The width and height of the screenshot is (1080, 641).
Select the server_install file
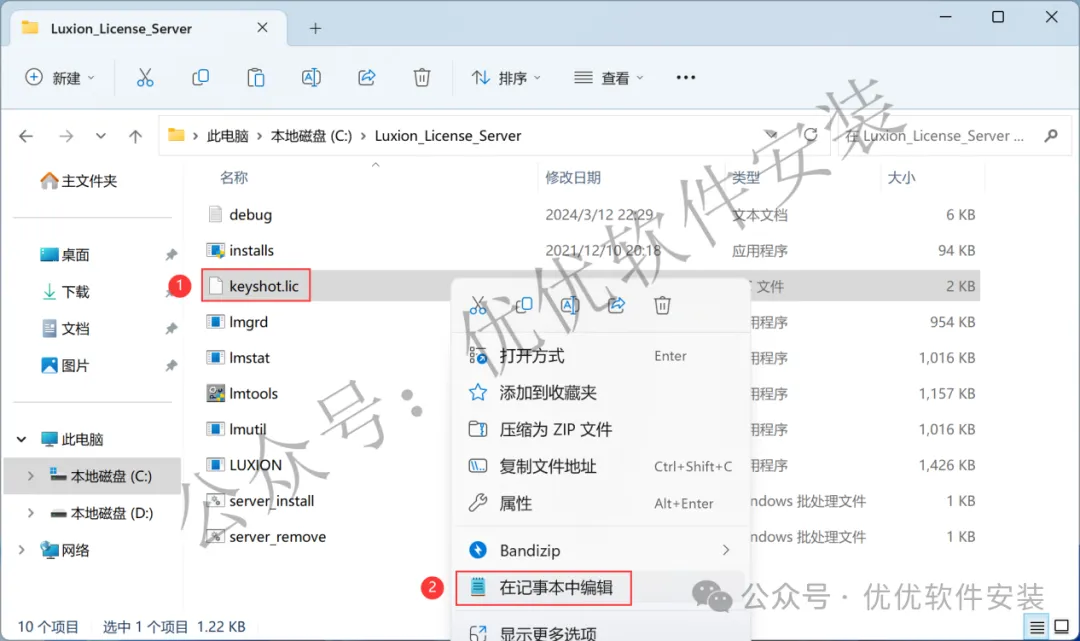(271, 501)
